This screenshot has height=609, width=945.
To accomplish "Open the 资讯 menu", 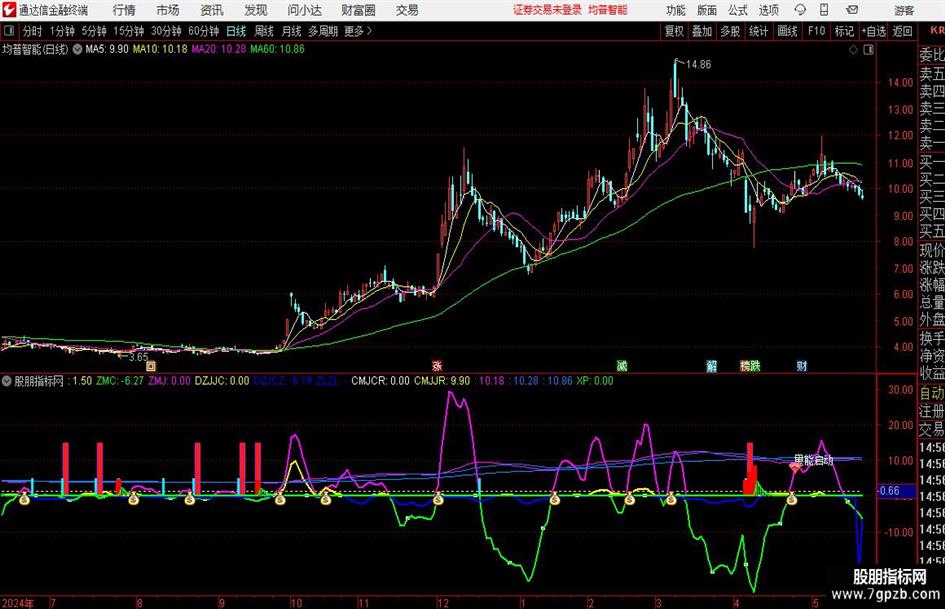I will [x=212, y=10].
